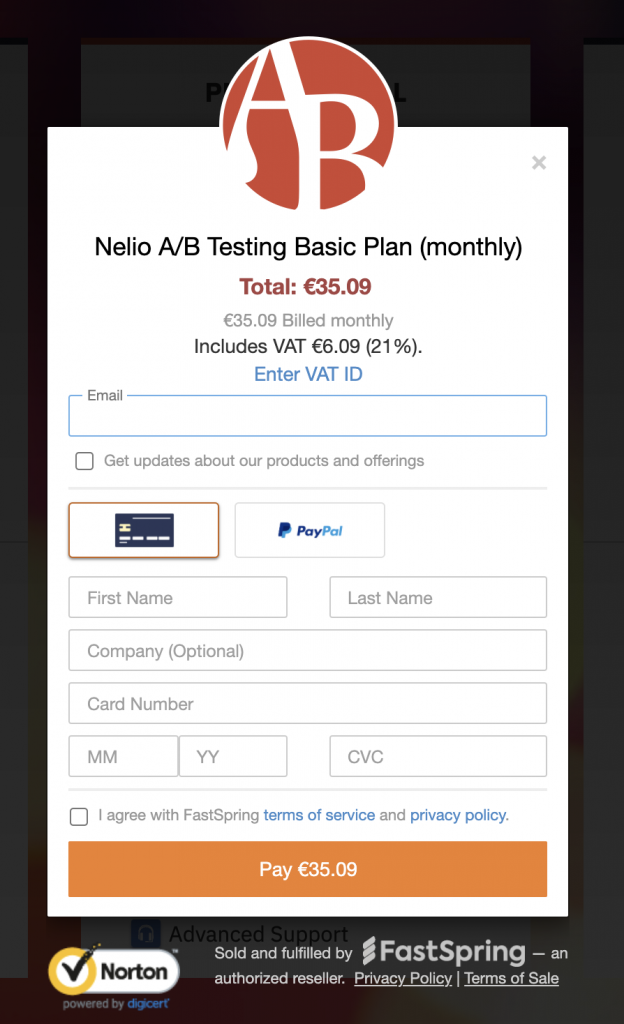Click the MM expiry month field
Screen dimensions: 624x1024
[x=123, y=756]
